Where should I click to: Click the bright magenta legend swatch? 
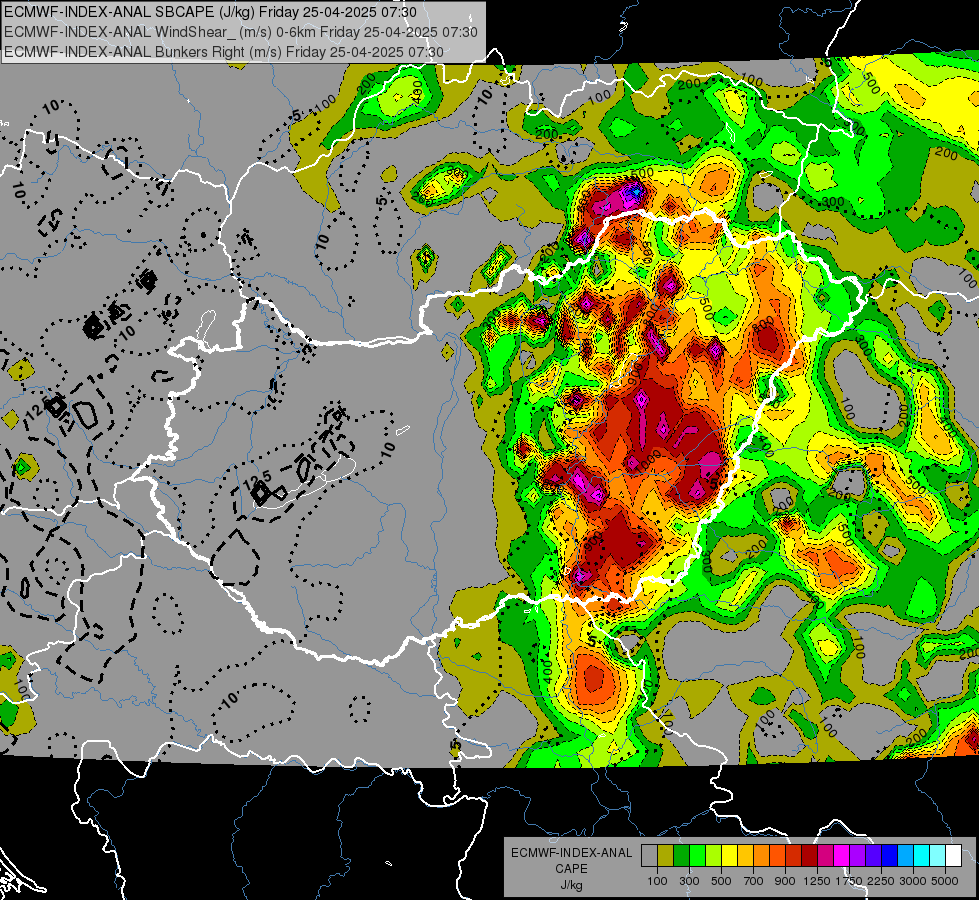(842, 855)
